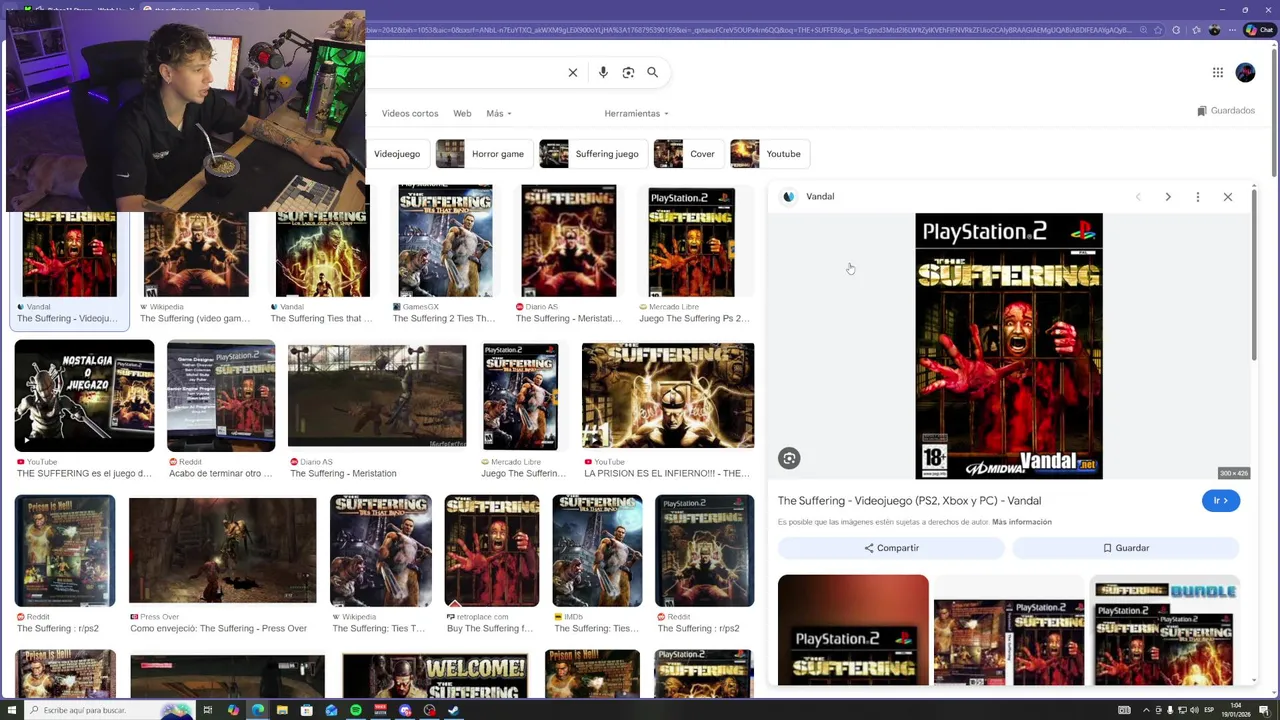
Task: Click 'THE SUFFERING es el juego d...' caption
Action: [84, 474]
